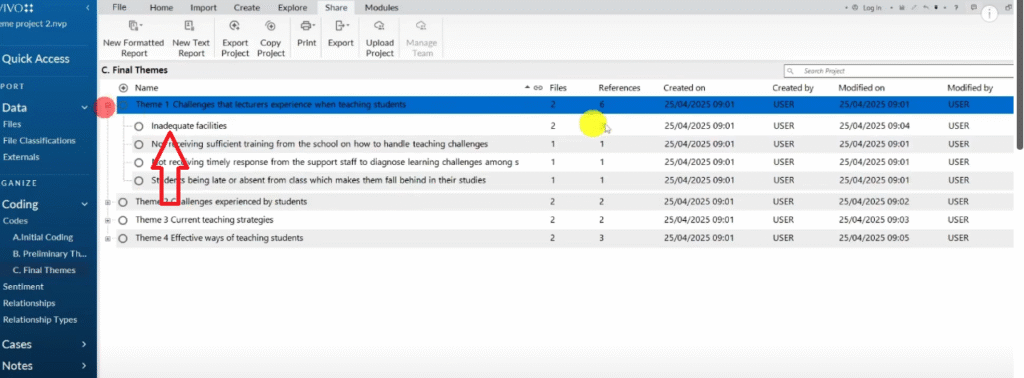The height and width of the screenshot is (378, 1024).
Task: Click the circle icon of Theme 4 row
Action: pyautogui.click(x=123, y=238)
